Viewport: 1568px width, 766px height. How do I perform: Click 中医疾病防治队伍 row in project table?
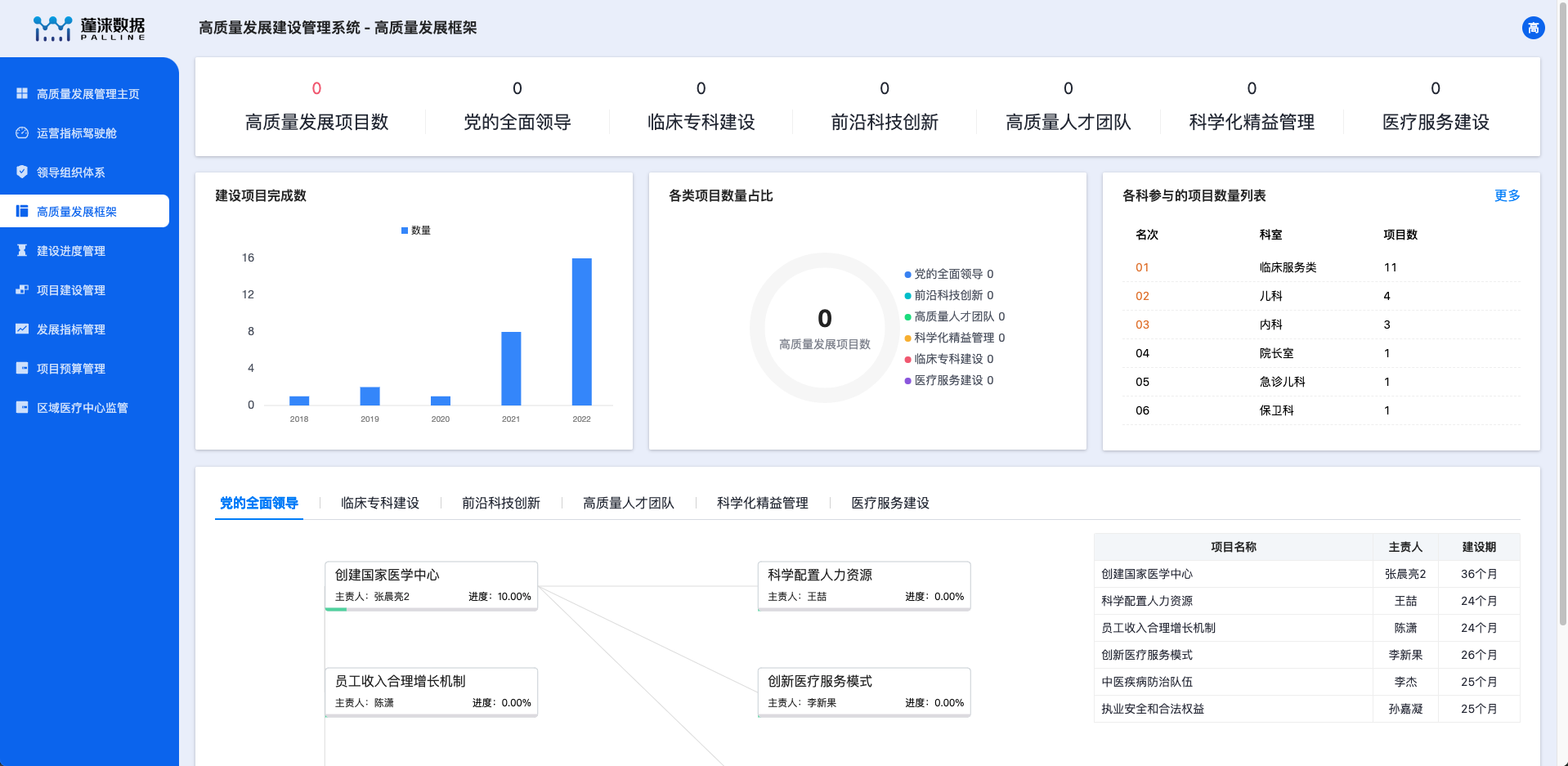click(x=1306, y=682)
